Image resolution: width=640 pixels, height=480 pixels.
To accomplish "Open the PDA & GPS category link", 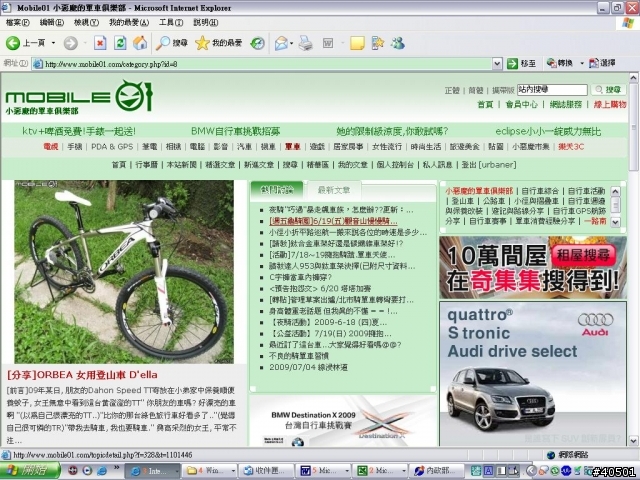I will [x=112, y=147].
